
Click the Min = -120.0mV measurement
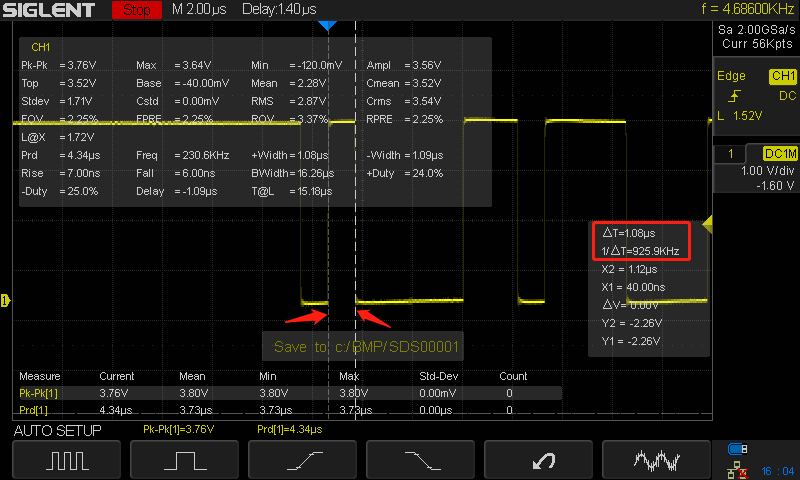296,65
